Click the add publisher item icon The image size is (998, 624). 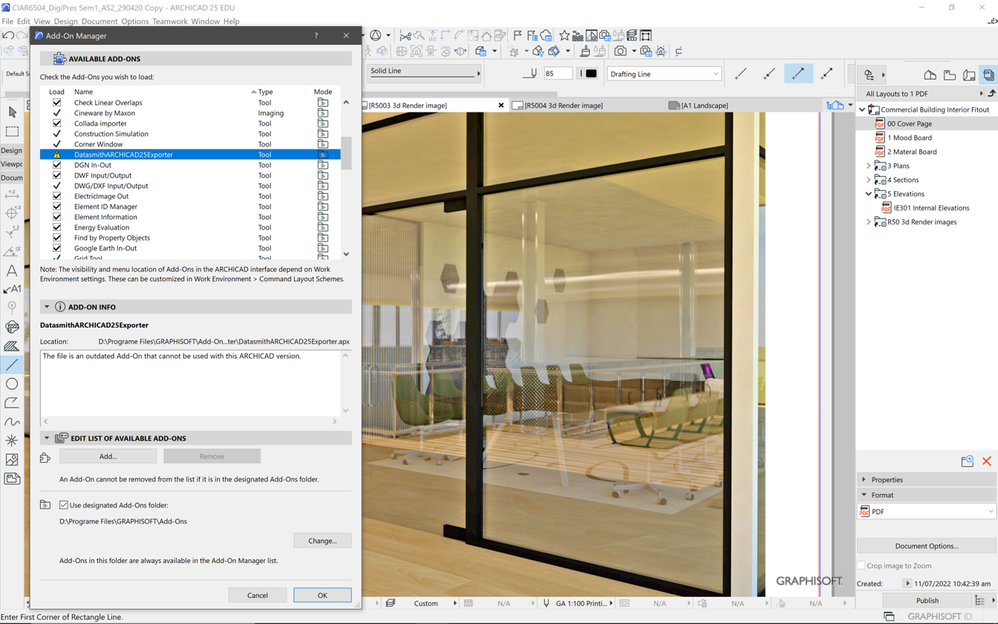[x=967, y=461]
